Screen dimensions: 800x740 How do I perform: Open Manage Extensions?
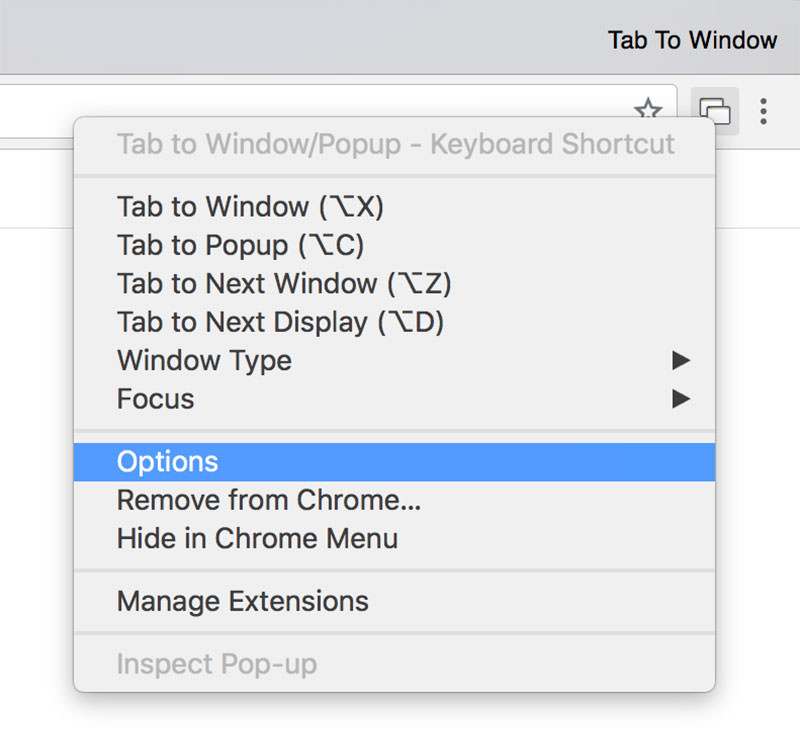pos(243,602)
